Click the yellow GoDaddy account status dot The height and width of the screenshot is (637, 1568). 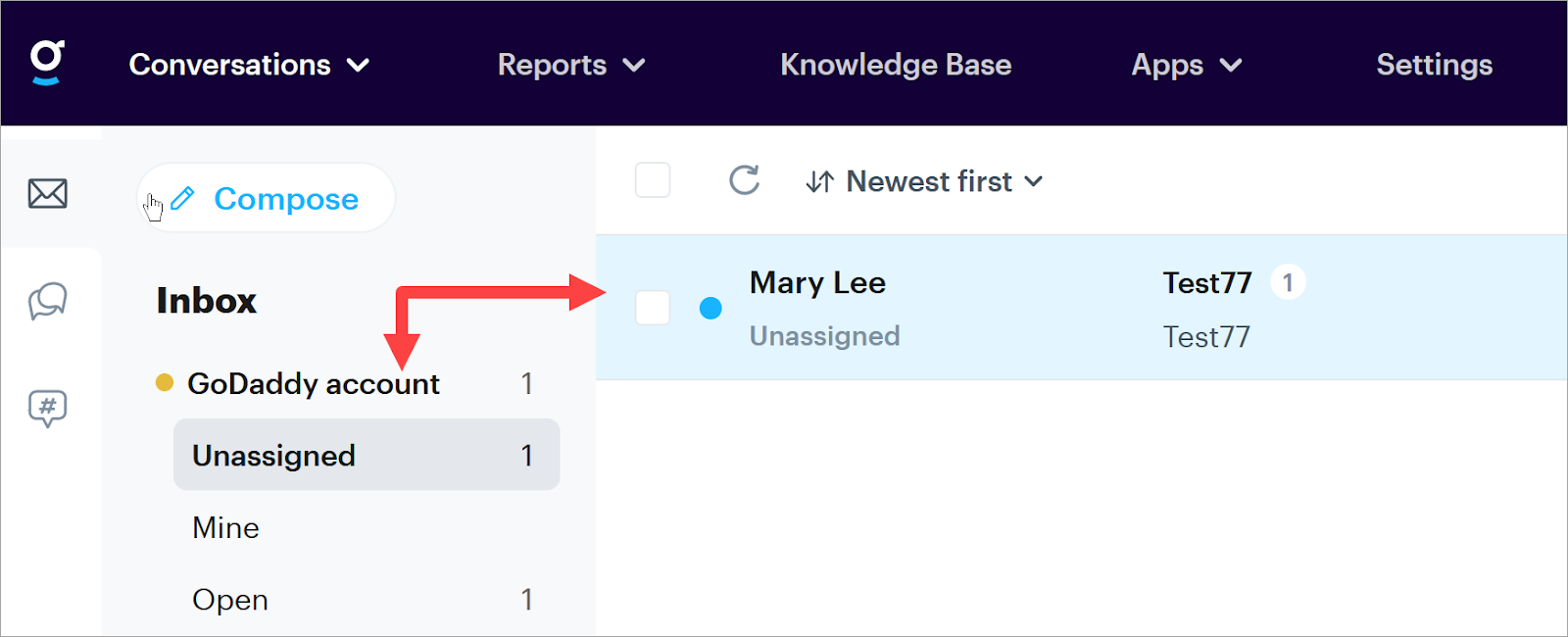165,382
